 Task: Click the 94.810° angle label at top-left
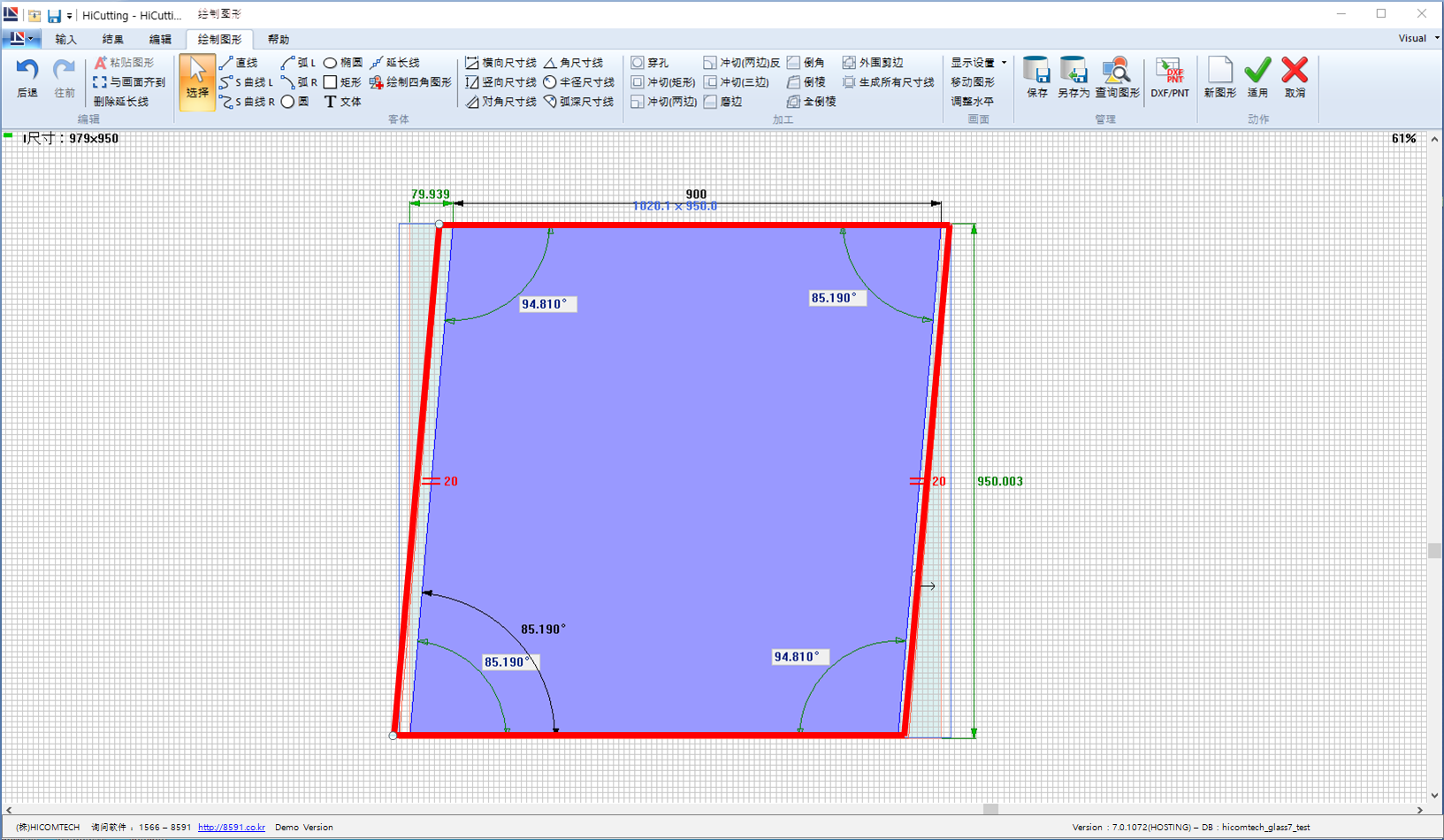tap(544, 304)
